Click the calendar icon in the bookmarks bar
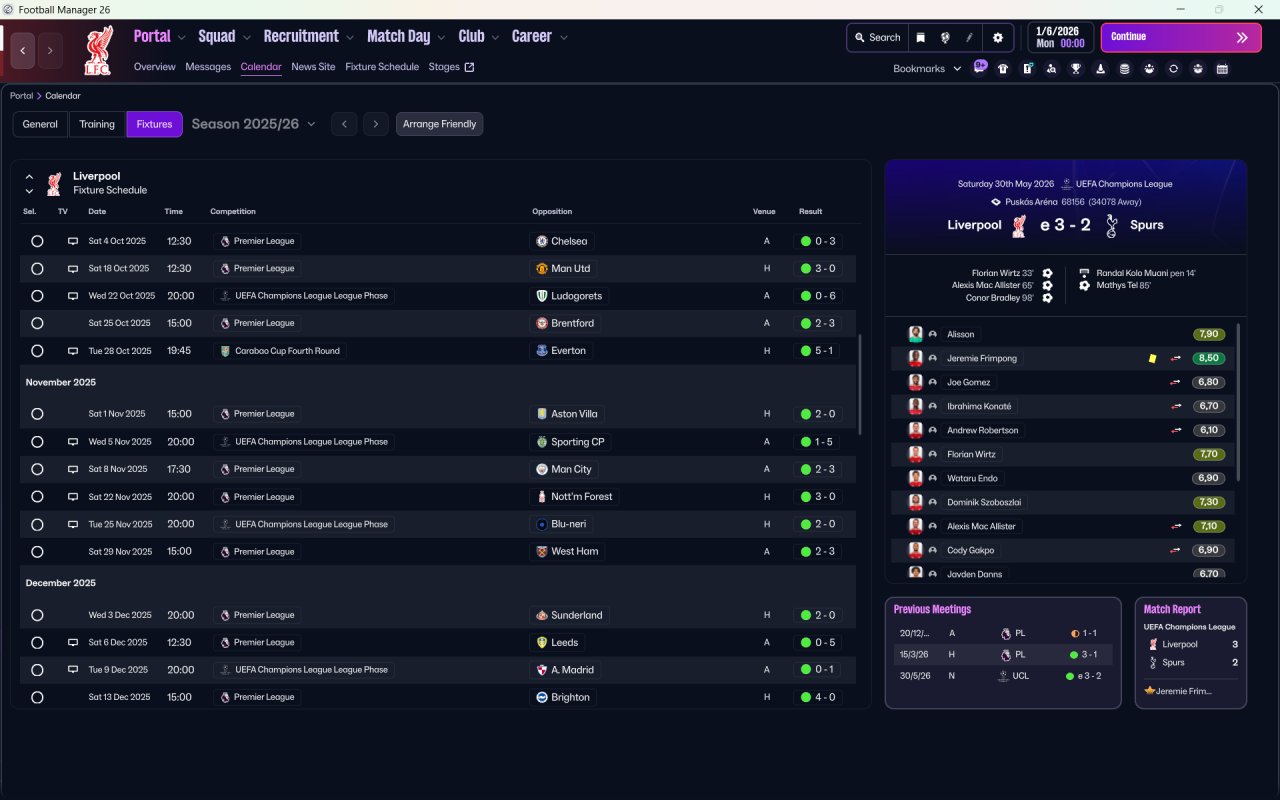The width and height of the screenshot is (1280, 800). pos(1222,69)
